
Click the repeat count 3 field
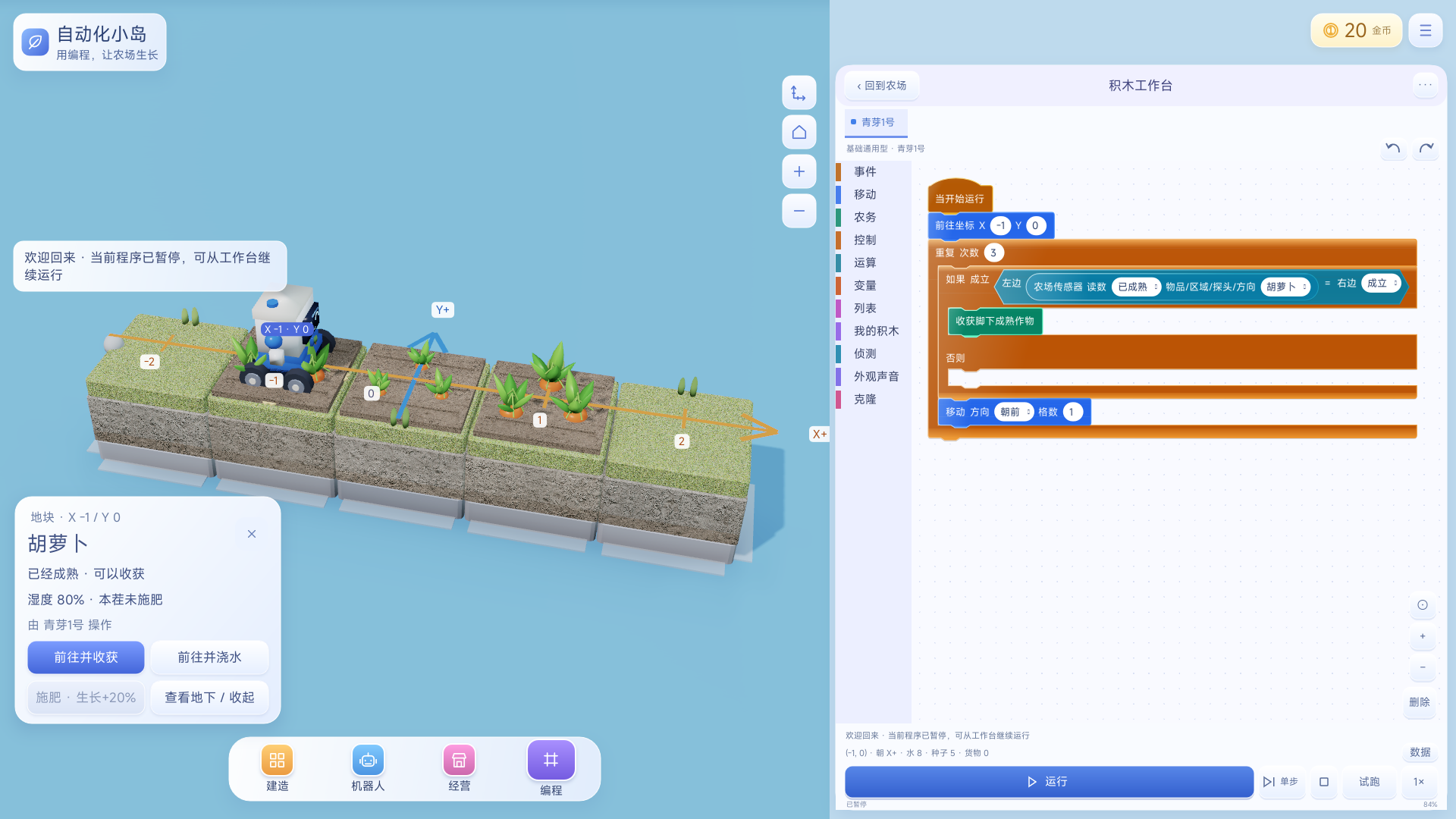tap(993, 253)
